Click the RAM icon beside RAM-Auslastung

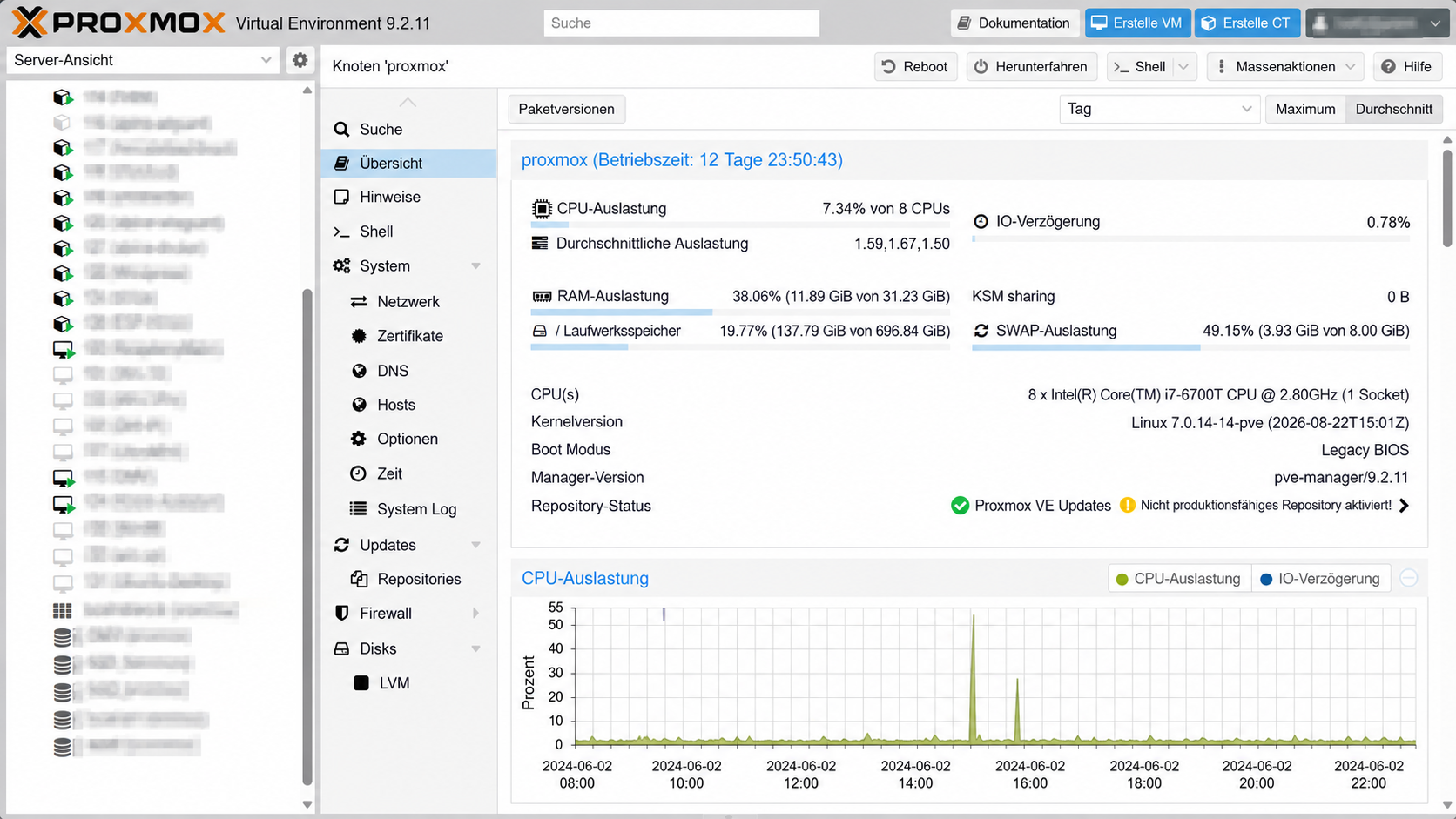542,296
